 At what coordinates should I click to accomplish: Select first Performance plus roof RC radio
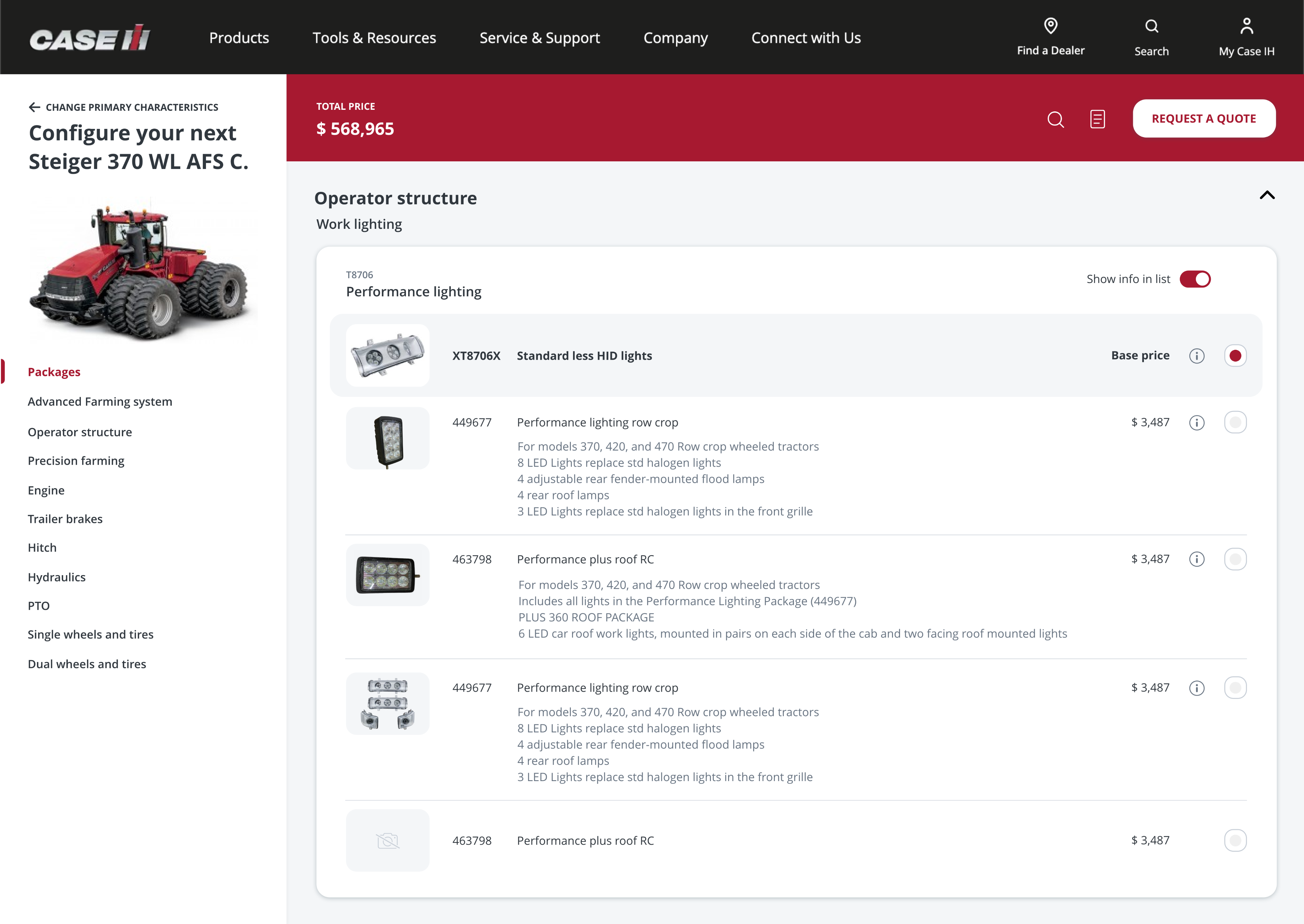coord(1235,559)
